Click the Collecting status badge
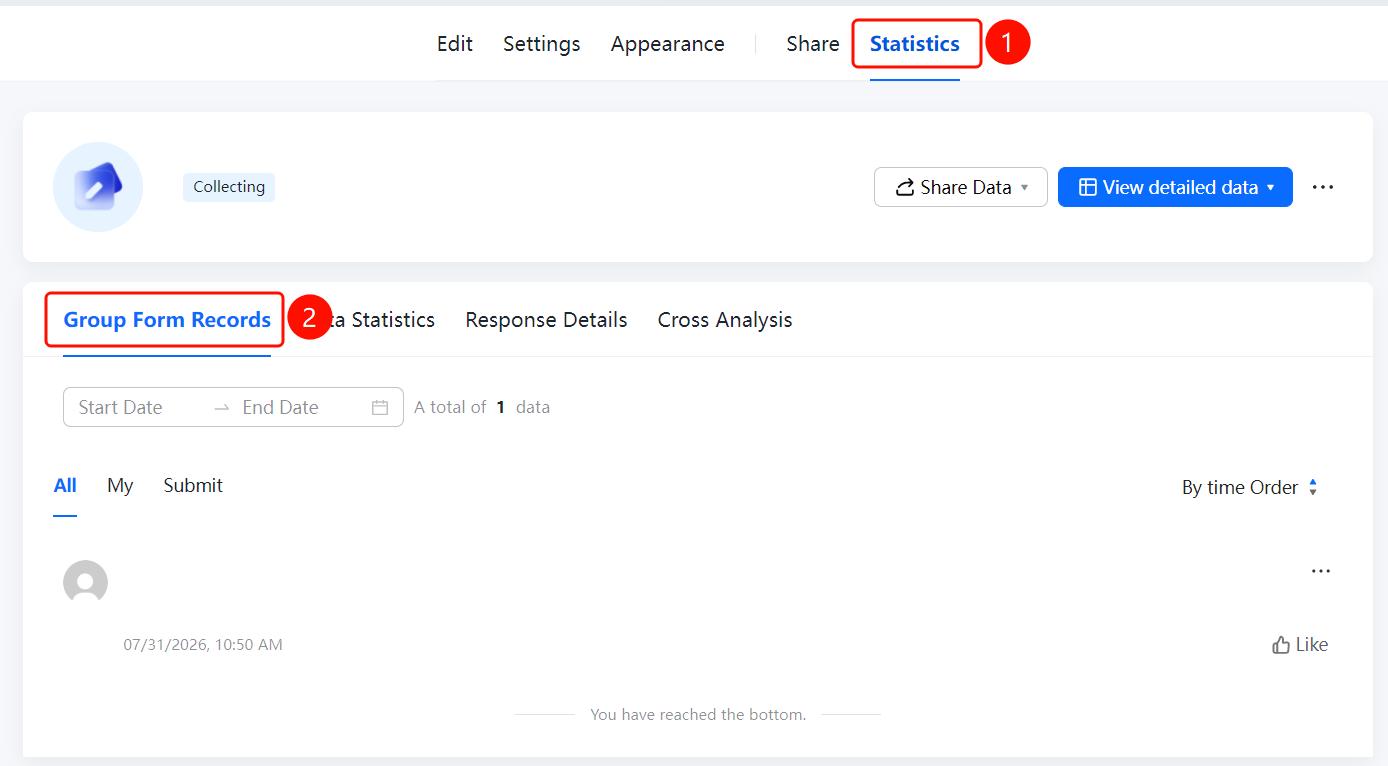 (229, 187)
